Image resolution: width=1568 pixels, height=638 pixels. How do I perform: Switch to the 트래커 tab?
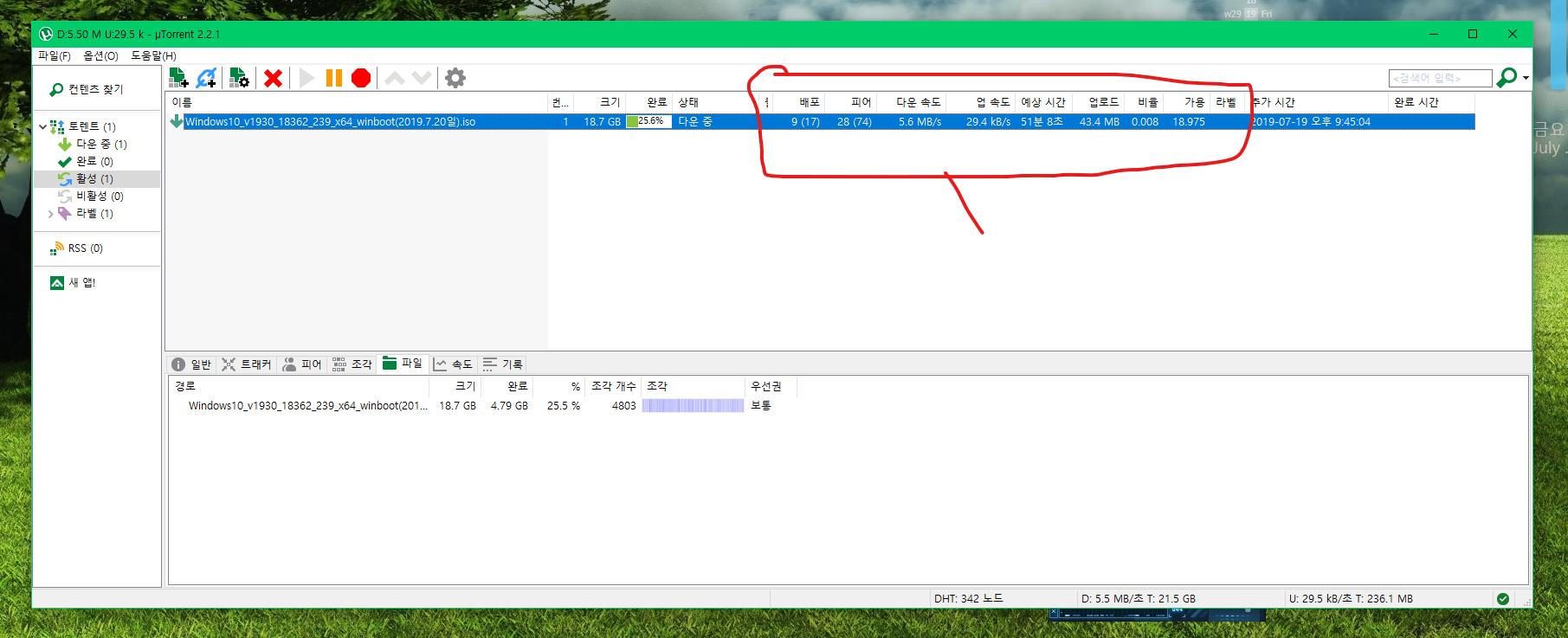247,364
